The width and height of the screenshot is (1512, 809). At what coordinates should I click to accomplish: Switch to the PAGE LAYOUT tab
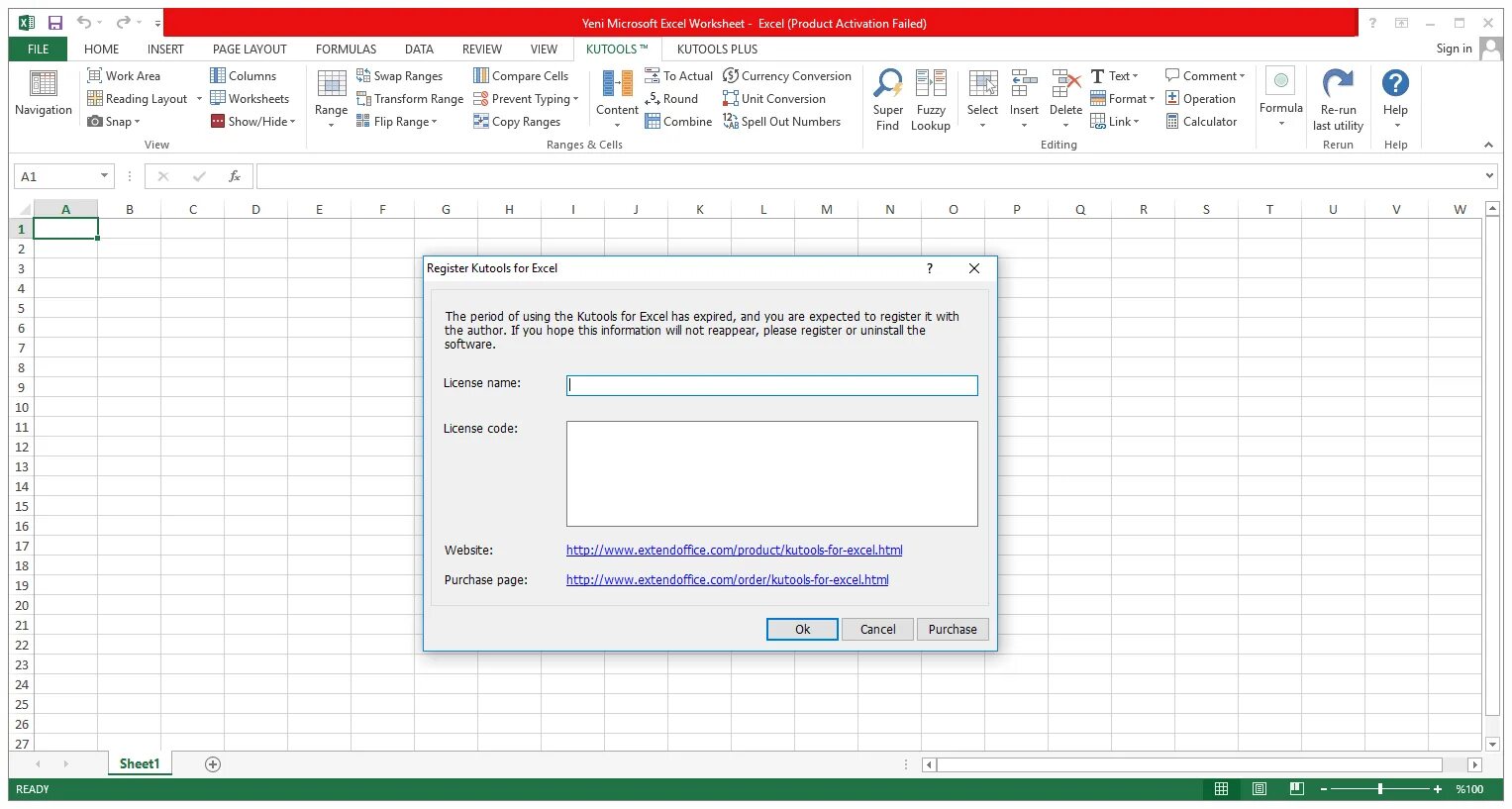coord(250,49)
